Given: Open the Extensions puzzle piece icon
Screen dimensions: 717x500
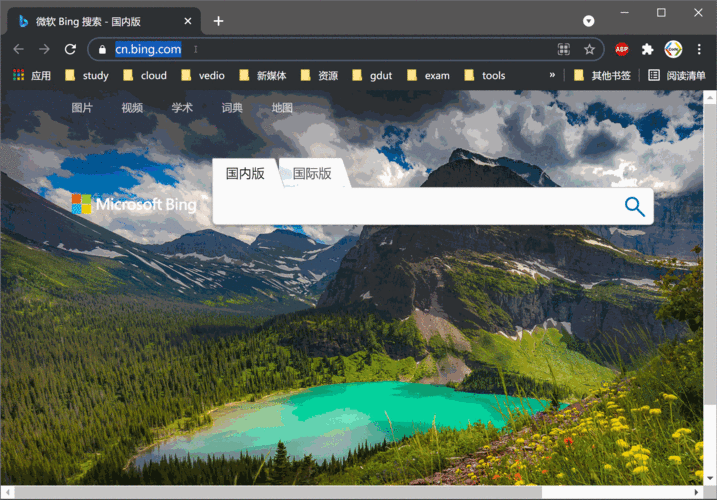Looking at the screenshot, I should [x=647, y=49].
